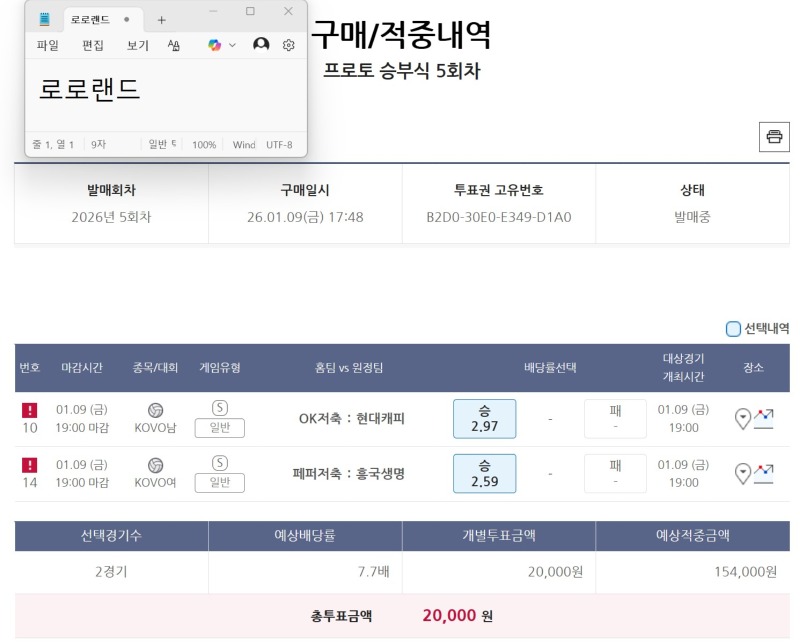Open odds trend chart for 페퍼저축 match
Image resolution: width=800 pixels, height=643 pixels.
pyautogui.click(x=764, y=473)
